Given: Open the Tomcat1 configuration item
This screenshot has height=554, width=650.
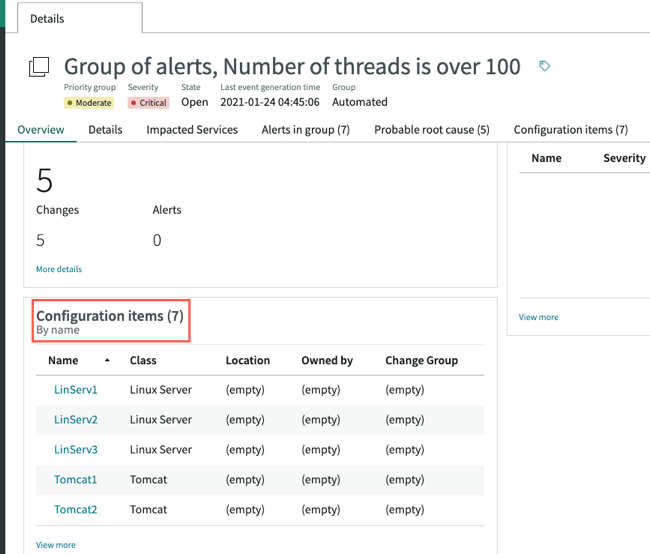Looking at the screenshot, I should 75,479.
